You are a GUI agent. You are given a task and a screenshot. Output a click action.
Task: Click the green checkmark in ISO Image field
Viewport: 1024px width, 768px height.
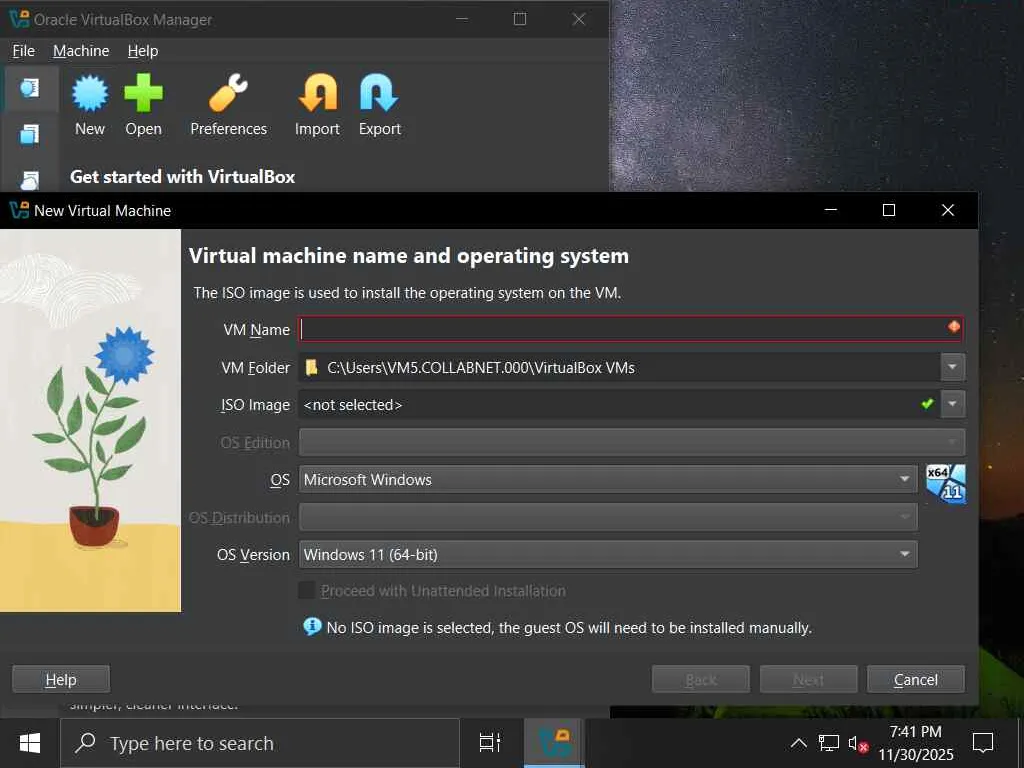click(x=927, y=404)
